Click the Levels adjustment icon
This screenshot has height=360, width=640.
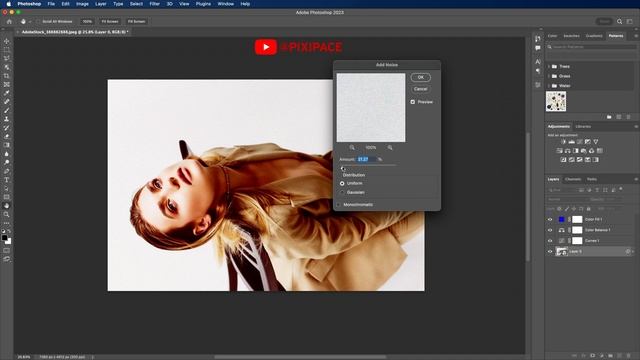tap(571, 142)
